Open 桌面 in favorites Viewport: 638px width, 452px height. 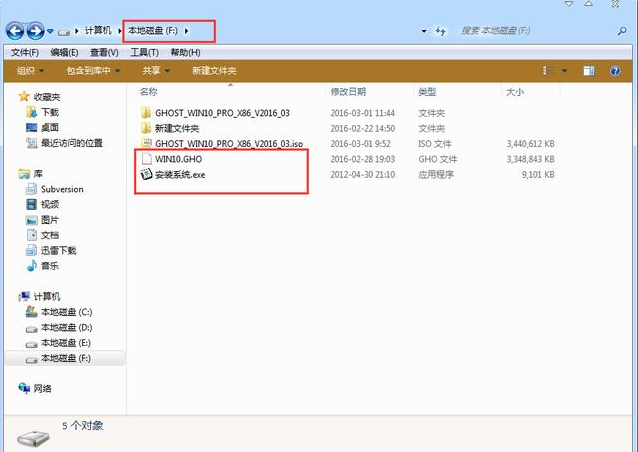coord(50,128)
